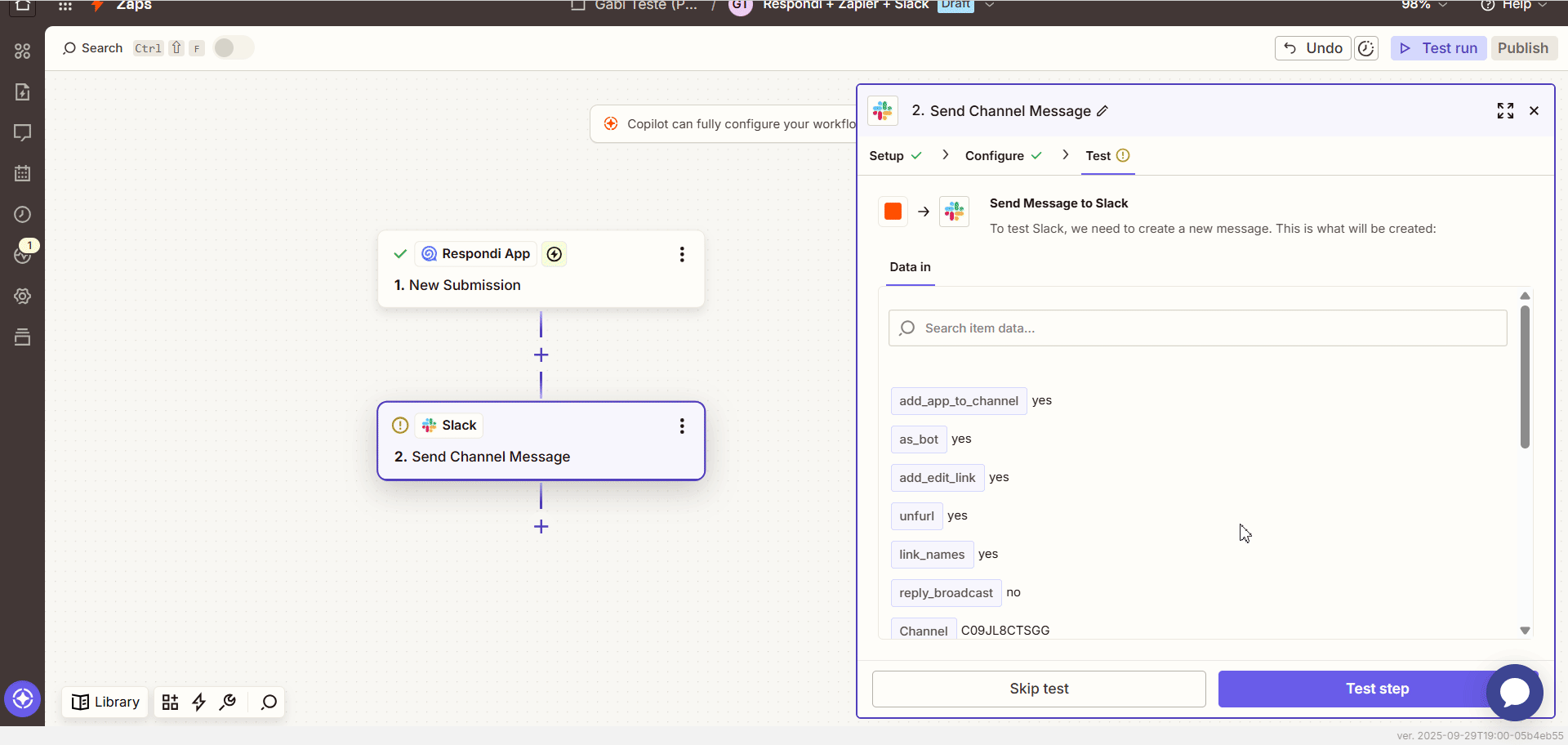Image resolution: width=1568 pixels, height=745 pixels.
Task: Click the as_bot field label
Action: coord(919,439)
